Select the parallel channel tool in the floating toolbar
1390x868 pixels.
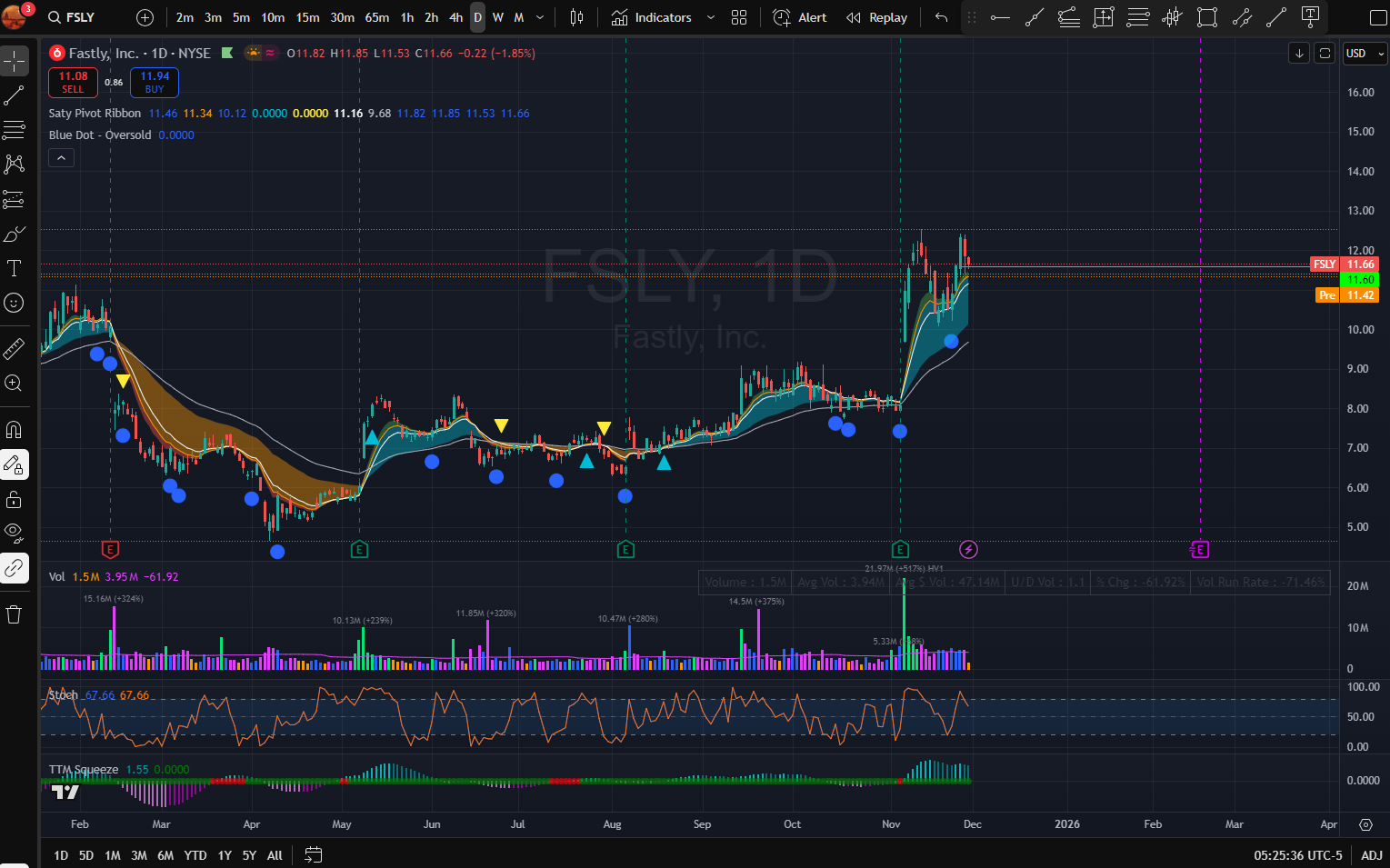pos(1242,17)
